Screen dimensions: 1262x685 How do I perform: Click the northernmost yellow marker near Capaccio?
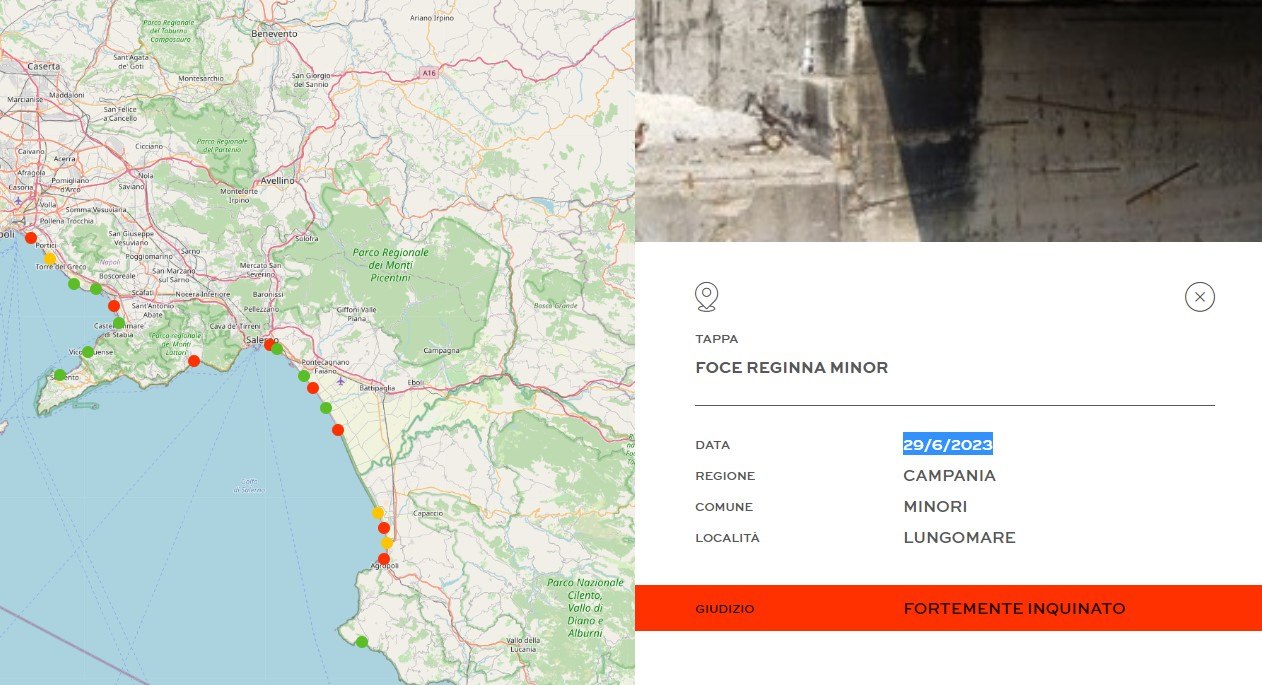point(378,512)
